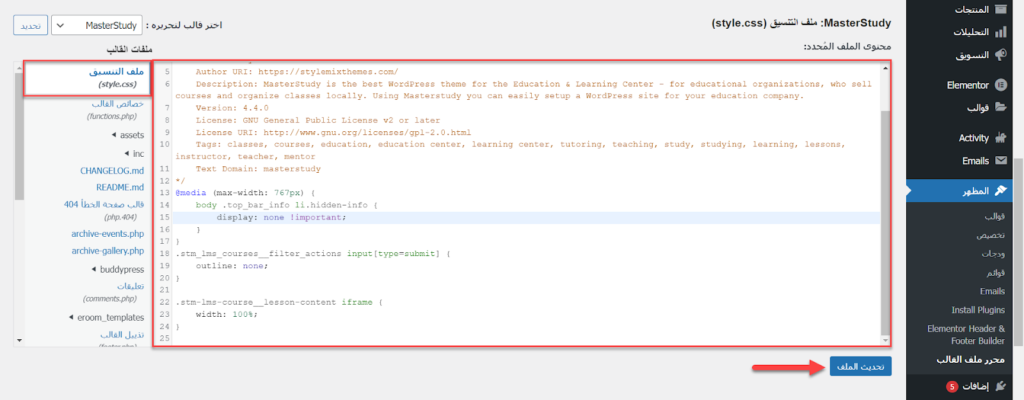Open the MasterStudy theme dropdown
The height and width of the screenshot is (400, 1024).
(x=96, y=25)
